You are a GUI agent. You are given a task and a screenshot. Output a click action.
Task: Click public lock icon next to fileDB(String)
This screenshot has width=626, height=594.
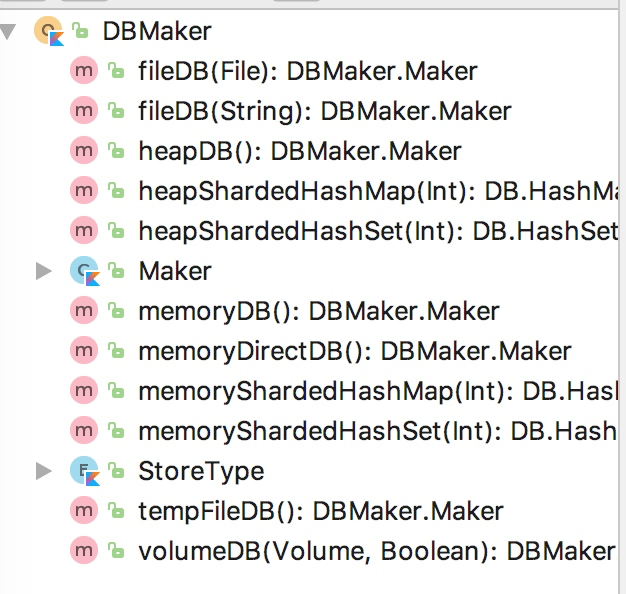[116, 110]
